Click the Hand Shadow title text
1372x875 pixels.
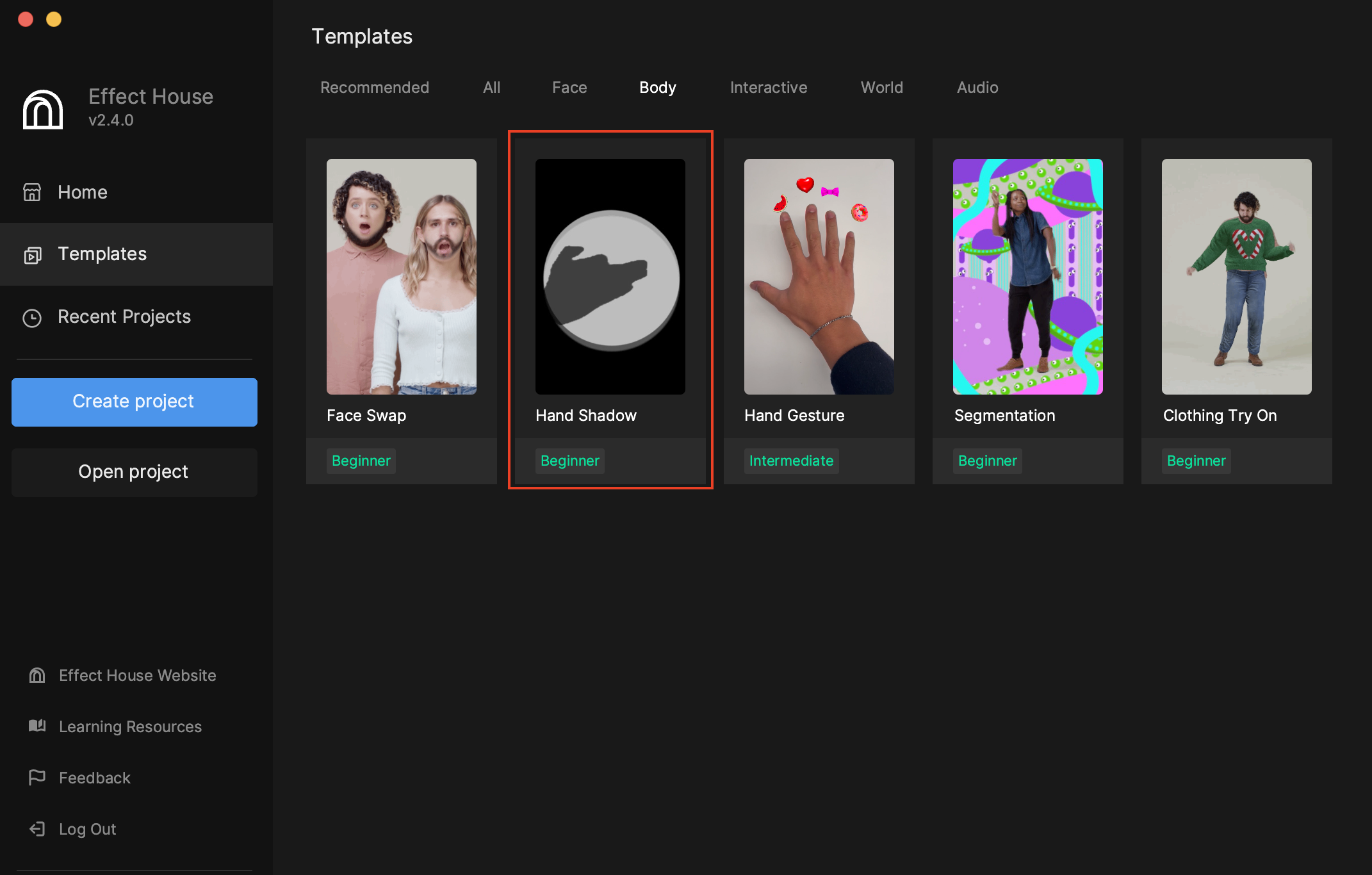pos(586,415)
